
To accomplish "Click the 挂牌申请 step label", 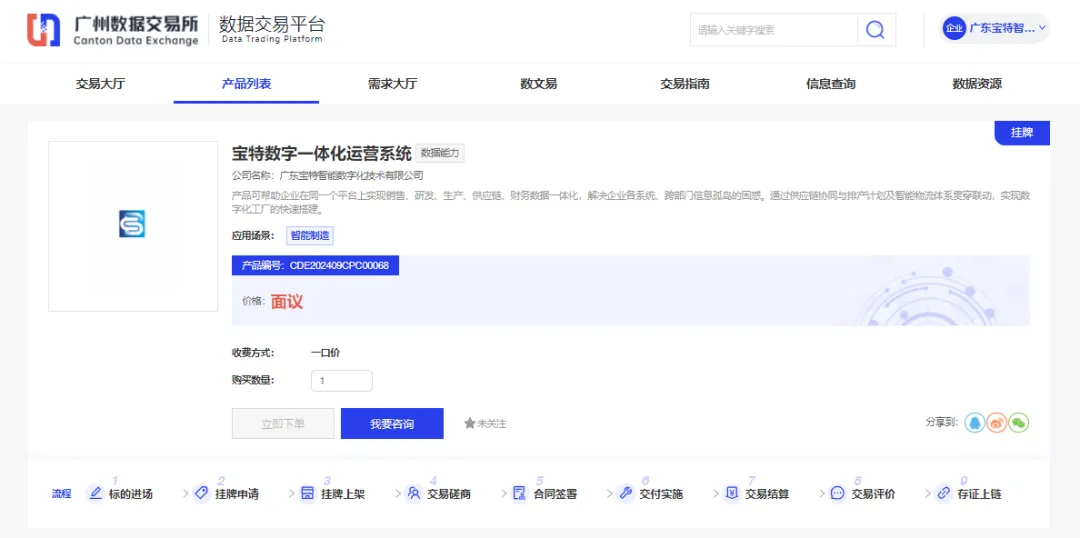I will point(237,494).
